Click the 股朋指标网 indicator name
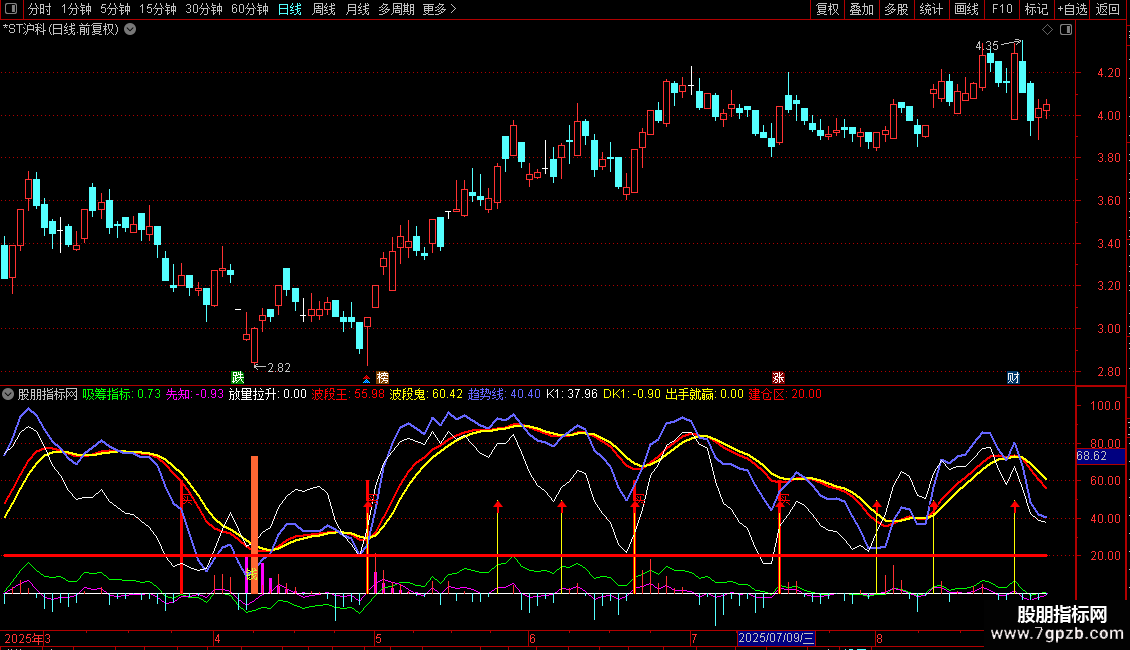This screenshot has height=650, width=1130. click(48, 394)
